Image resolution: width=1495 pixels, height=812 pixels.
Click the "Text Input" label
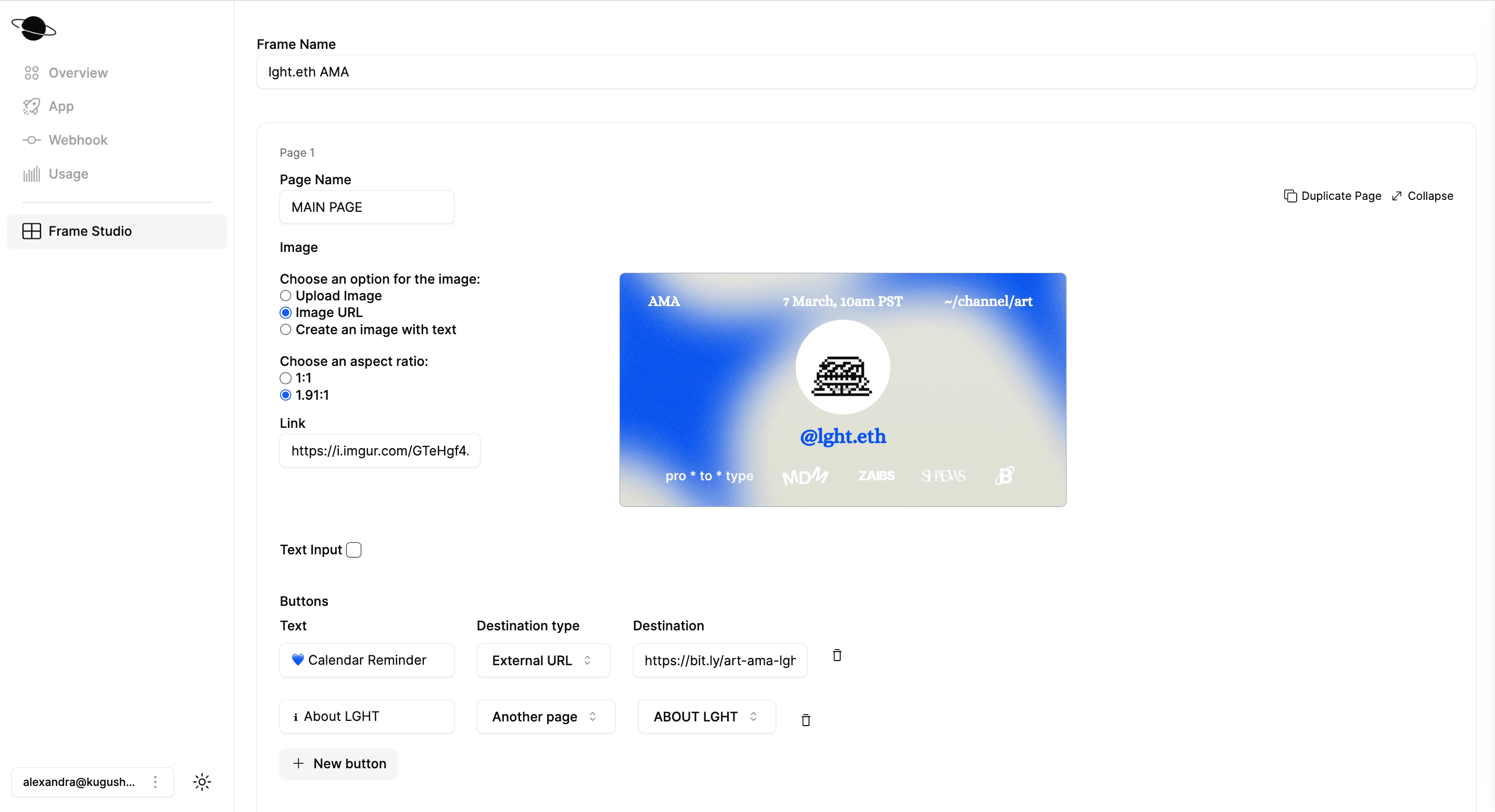point(311,550)
